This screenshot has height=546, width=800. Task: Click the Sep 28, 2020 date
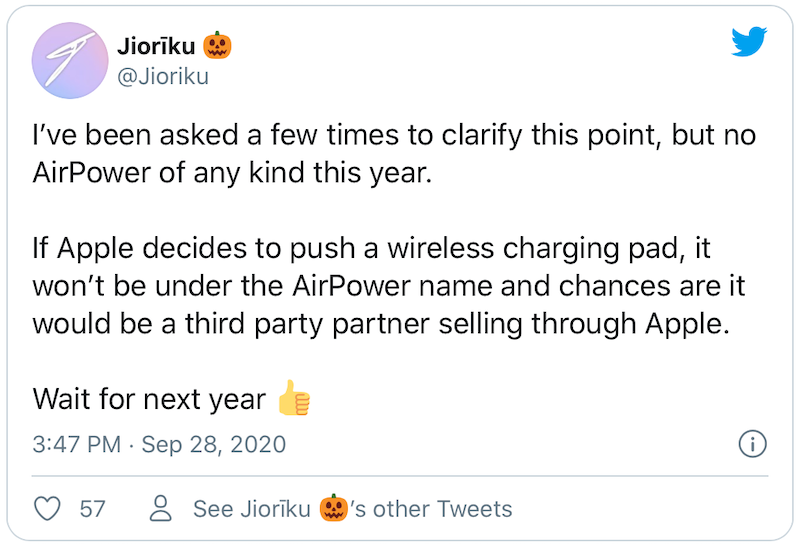click(213, 444)
